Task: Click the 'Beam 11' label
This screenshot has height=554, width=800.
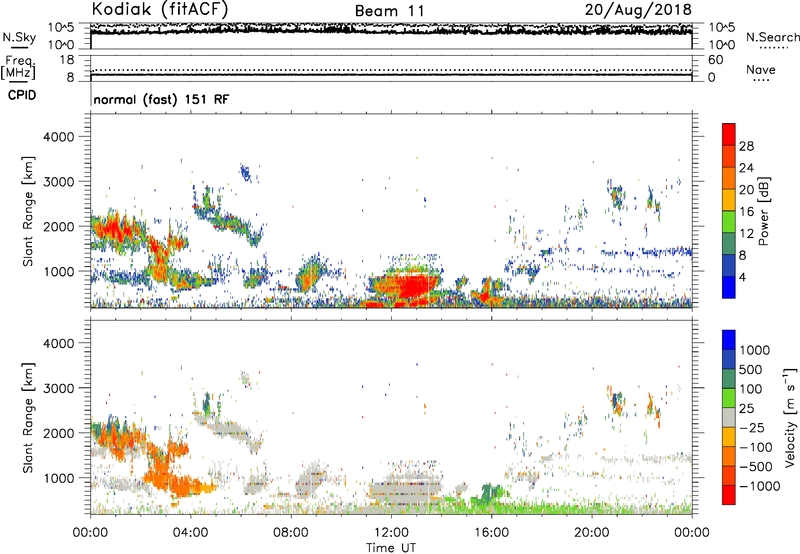Action: tap(390, 11)
